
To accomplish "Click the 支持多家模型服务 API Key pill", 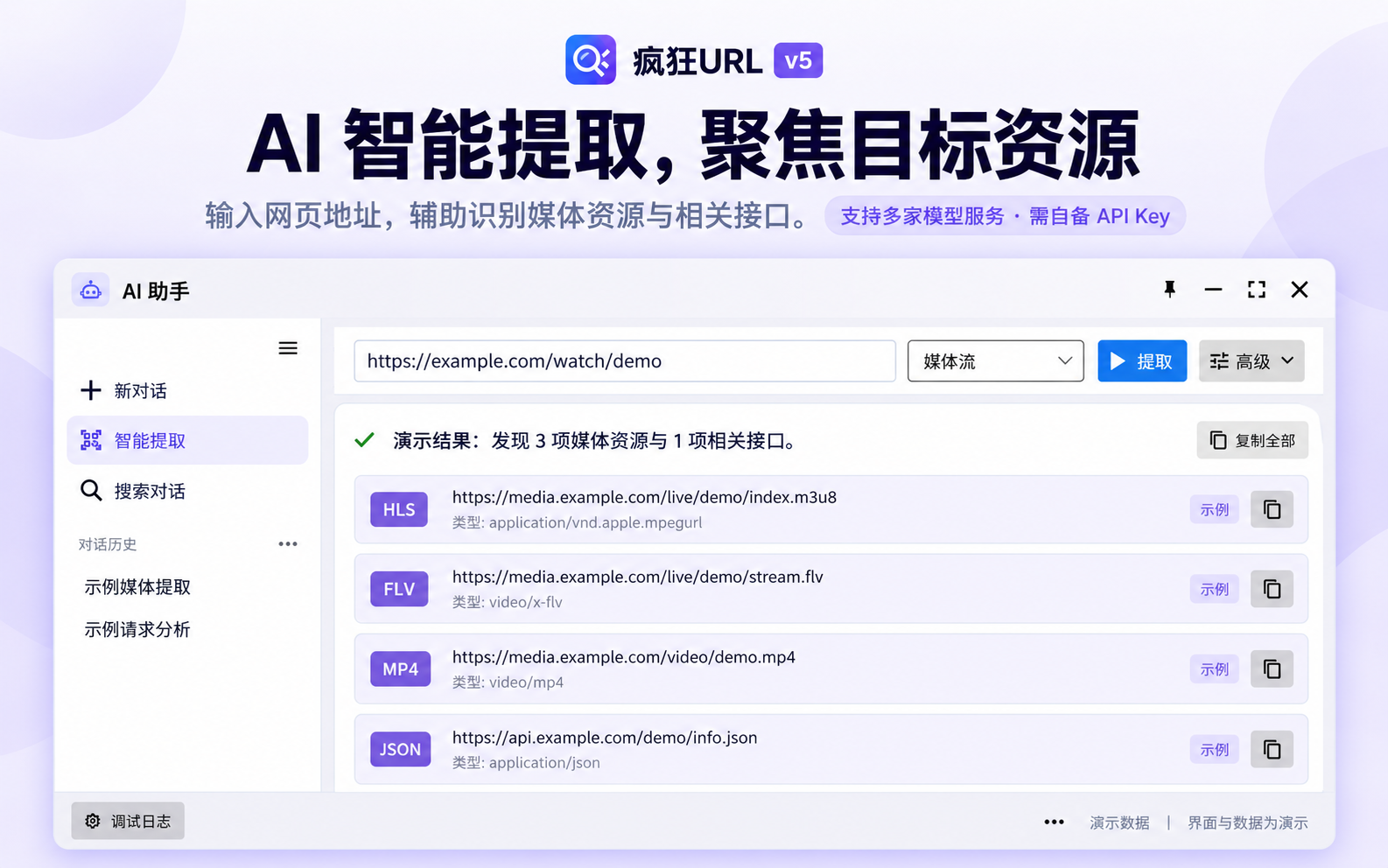I will point(1005,216).
